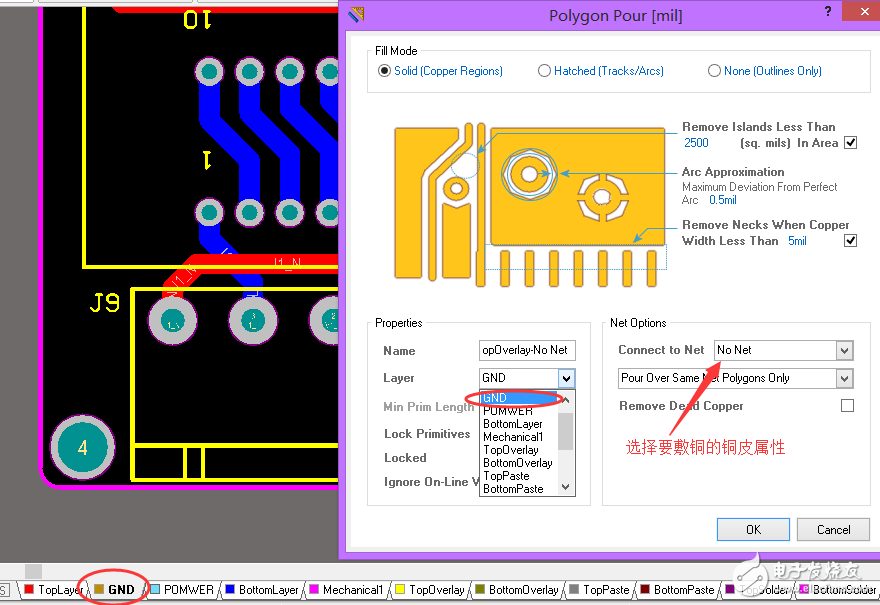The height and width of the screenshot is (605, 880).
Task: Click dark red BottomPaste color swatch
Action: [645, 589]
